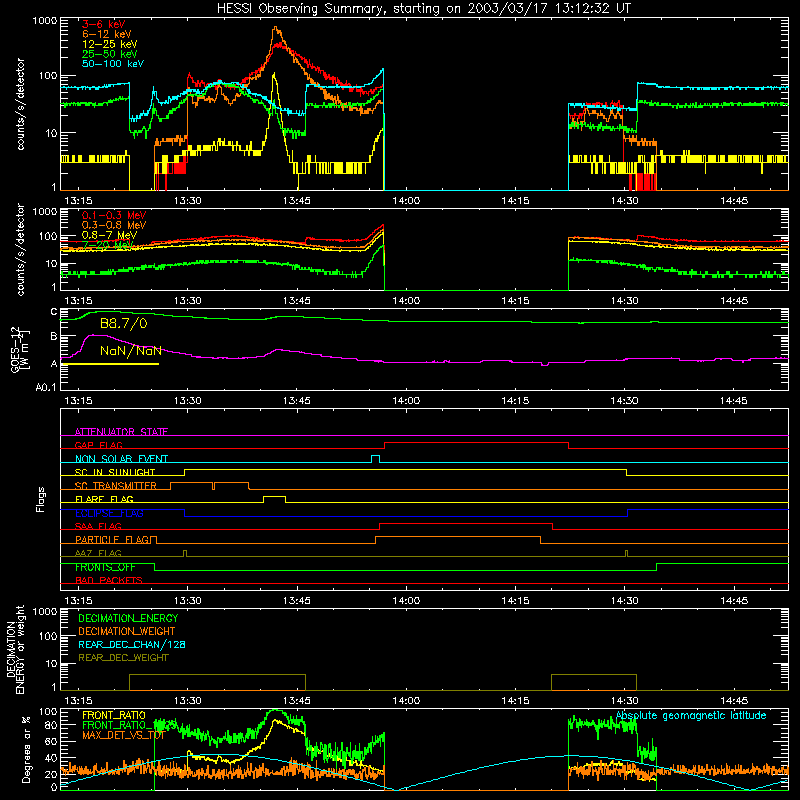Click the cyan 50-100 keV legend label
This screenshot has width=800, height=800.
point(113,64)
